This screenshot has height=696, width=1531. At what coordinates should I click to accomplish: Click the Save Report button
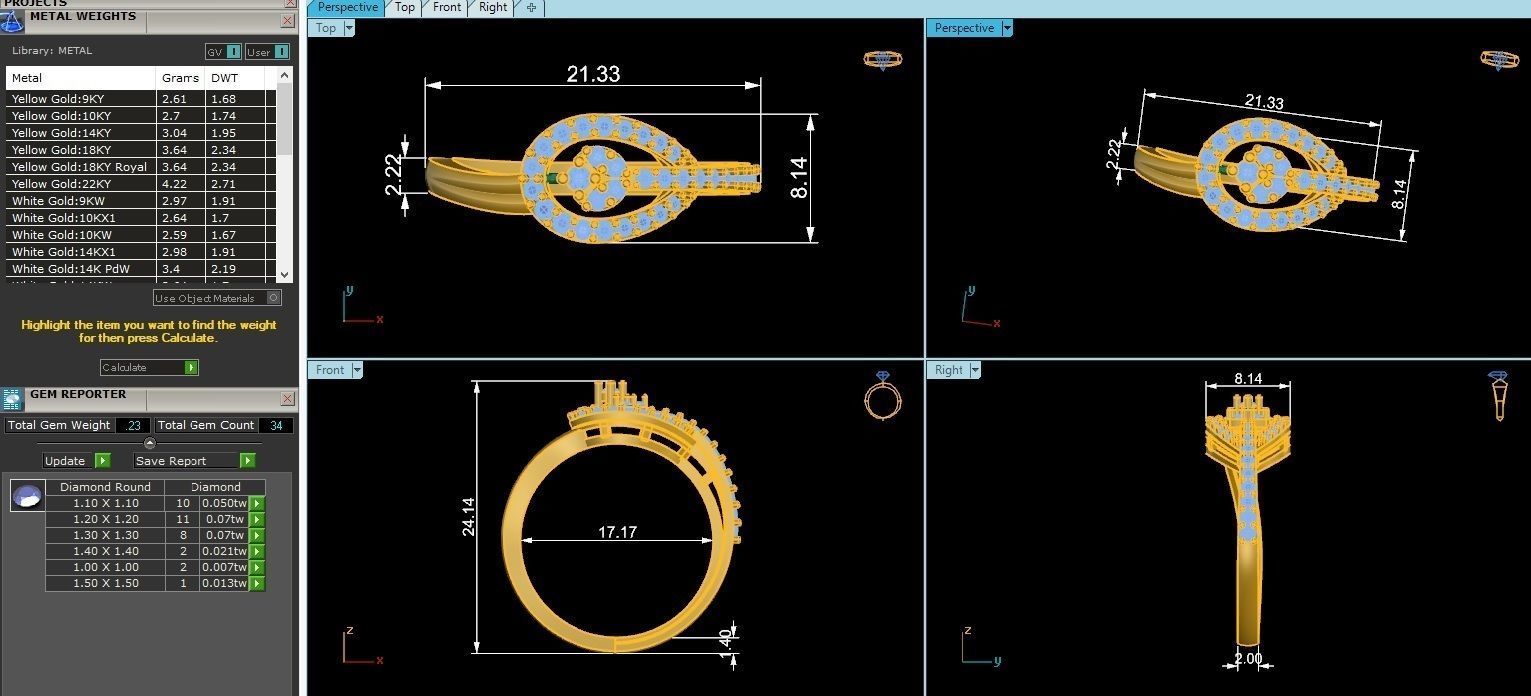pyautogui.click(x=194, y=460)
